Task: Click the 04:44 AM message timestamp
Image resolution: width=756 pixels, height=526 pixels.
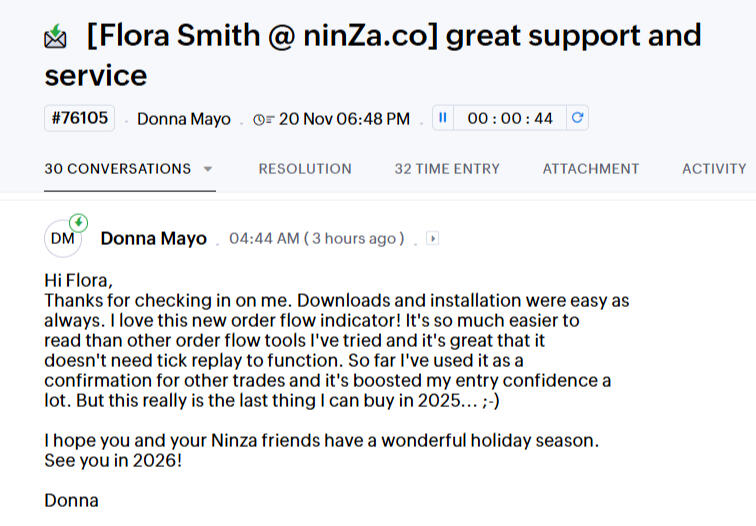Action: (264, 238)
